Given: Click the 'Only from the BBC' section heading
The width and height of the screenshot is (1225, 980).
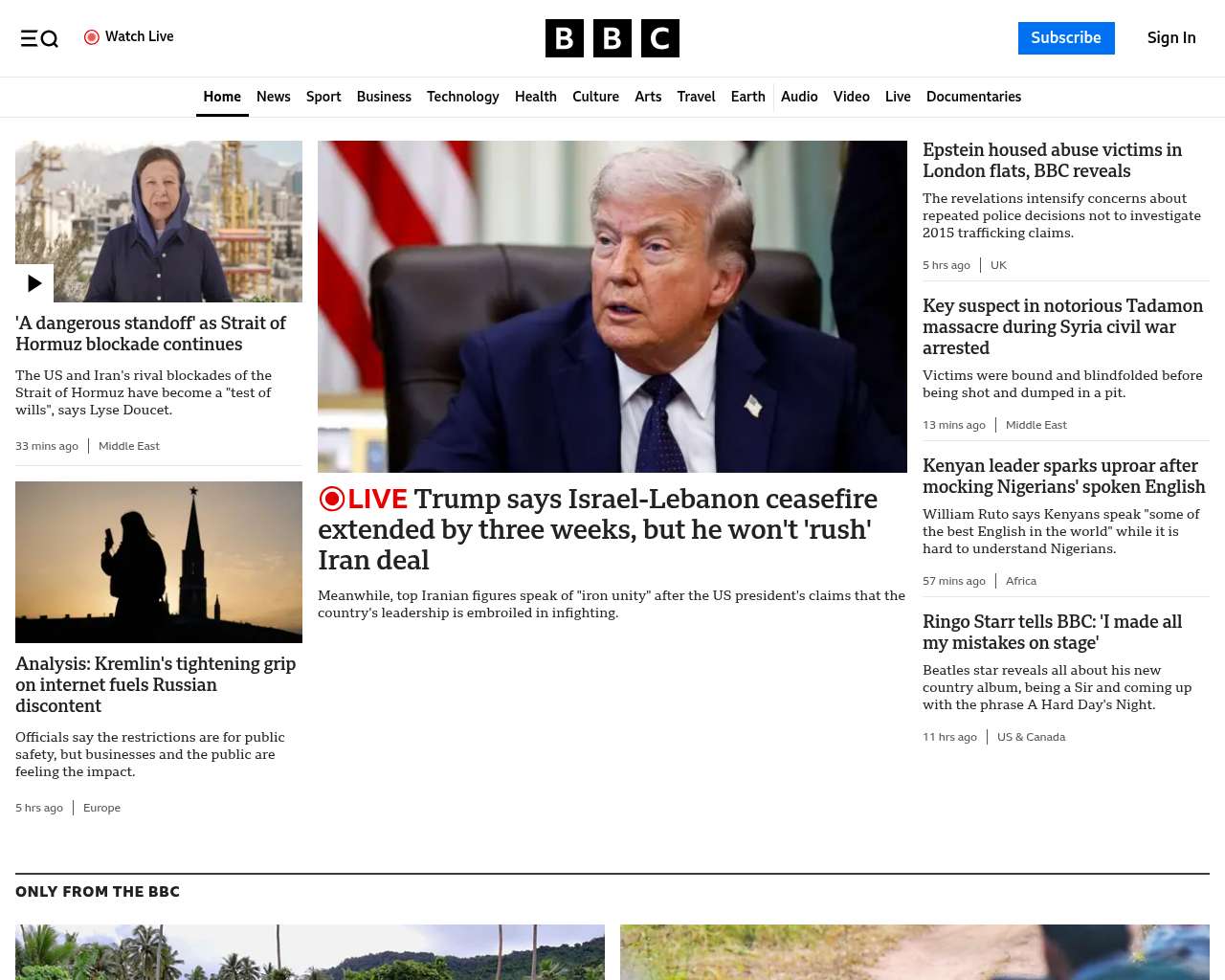Looking at the screenshot, I should pyautogui.click(x=98, y=892).
